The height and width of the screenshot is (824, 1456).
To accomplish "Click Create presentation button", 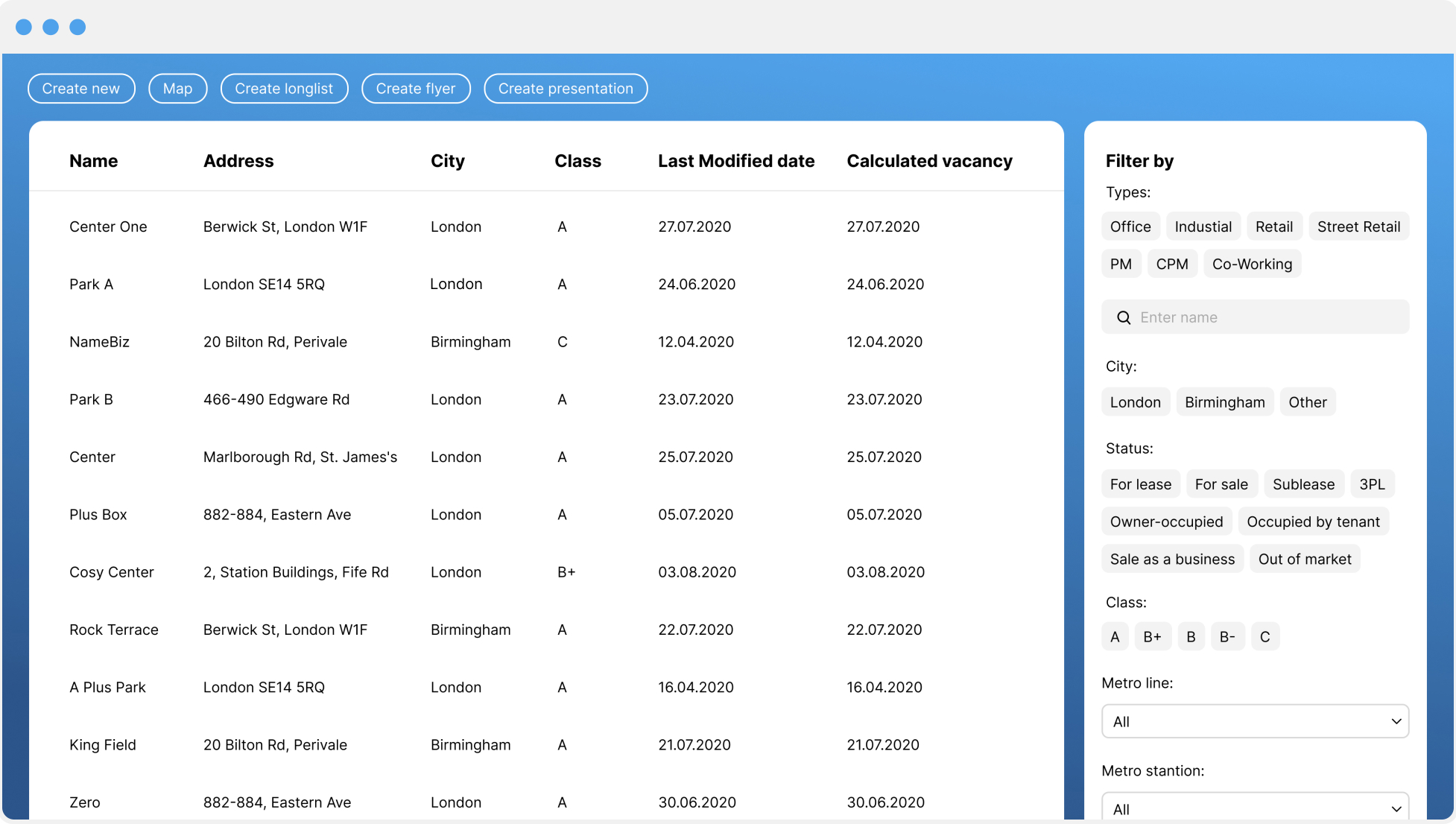I will click(x=566, y=89).
